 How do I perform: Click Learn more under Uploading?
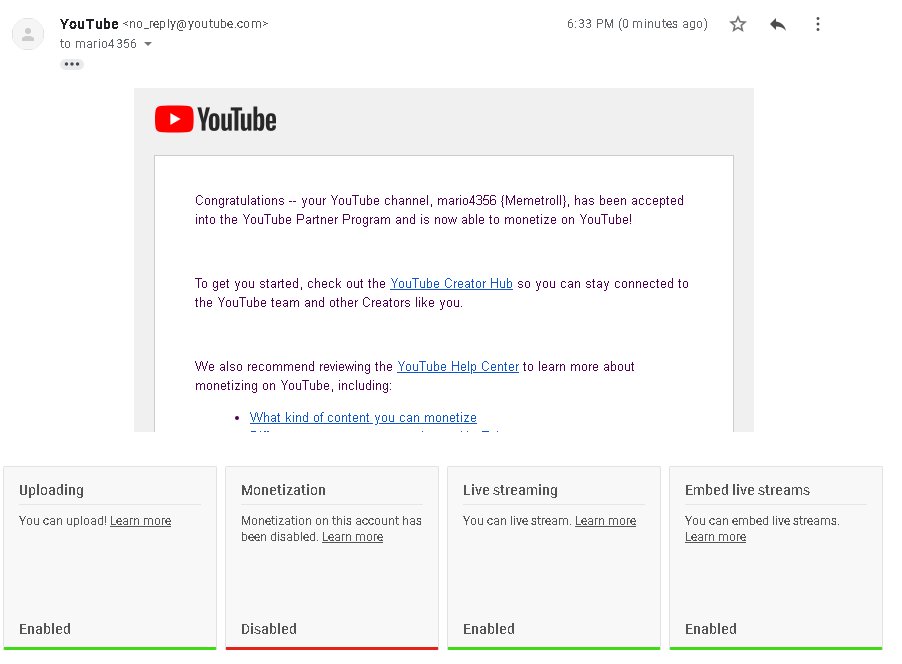point(140,521)
